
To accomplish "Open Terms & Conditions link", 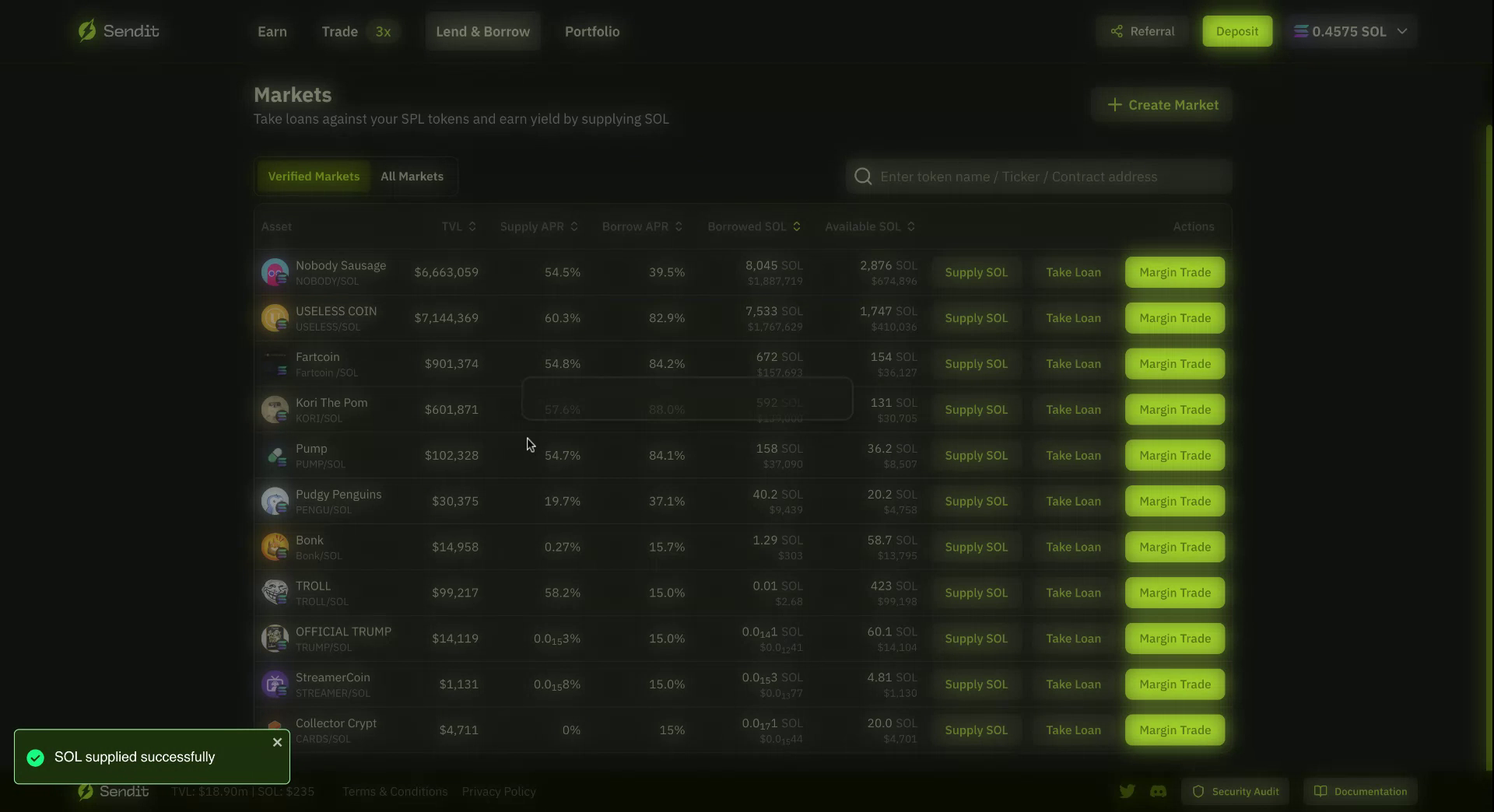I will tap(395, 791).
